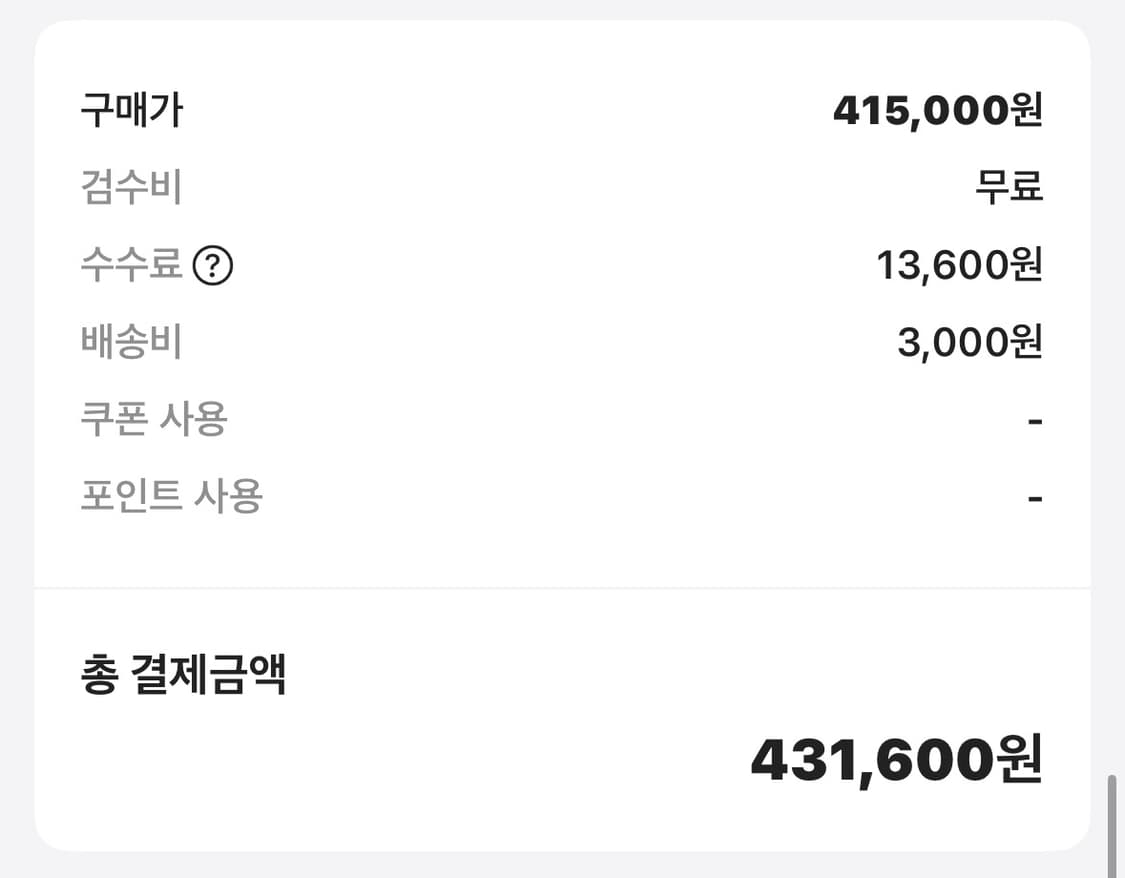Click the 13,600원 fee amount
Image resolution: width=1125 pixels, height=878 pixels.
(x=960, y=265)
